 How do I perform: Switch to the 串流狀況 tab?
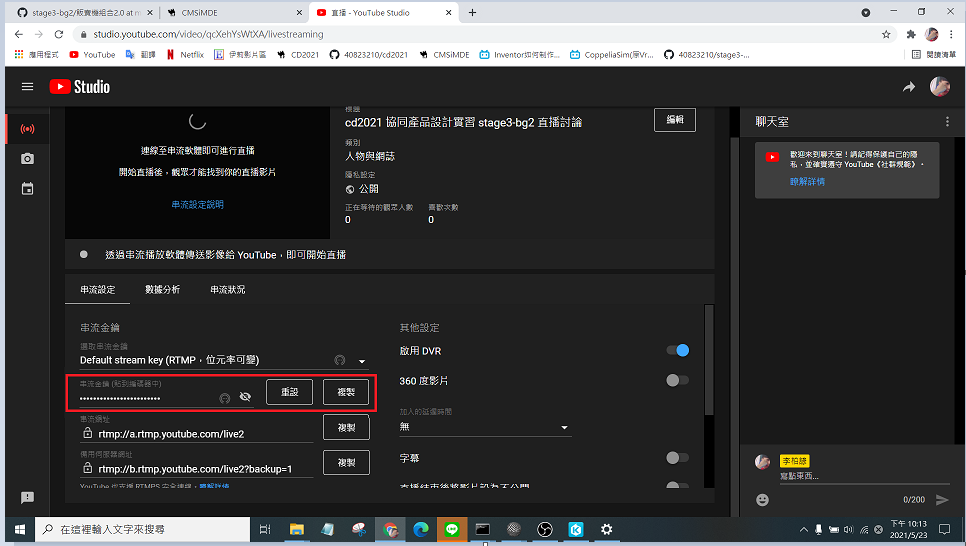227,290
